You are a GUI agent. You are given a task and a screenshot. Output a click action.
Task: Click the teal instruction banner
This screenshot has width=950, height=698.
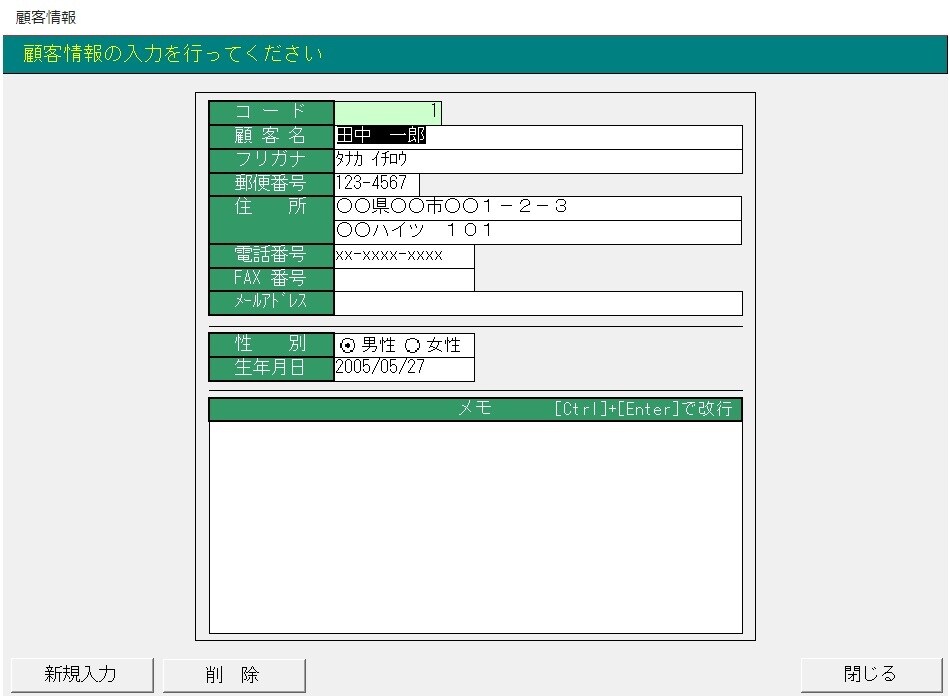(x=475, y=54)
